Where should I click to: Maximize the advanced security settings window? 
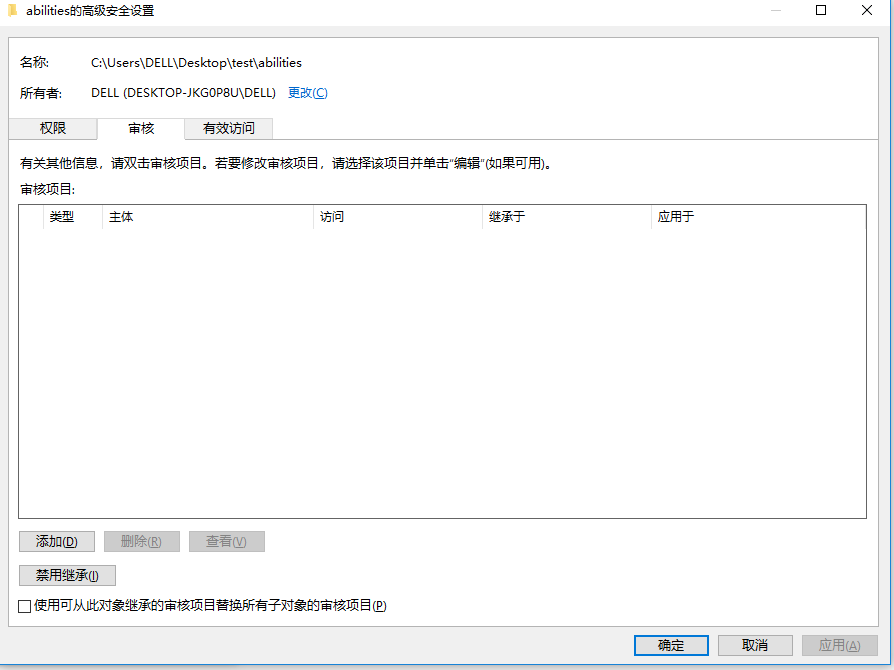coord(821,10)
